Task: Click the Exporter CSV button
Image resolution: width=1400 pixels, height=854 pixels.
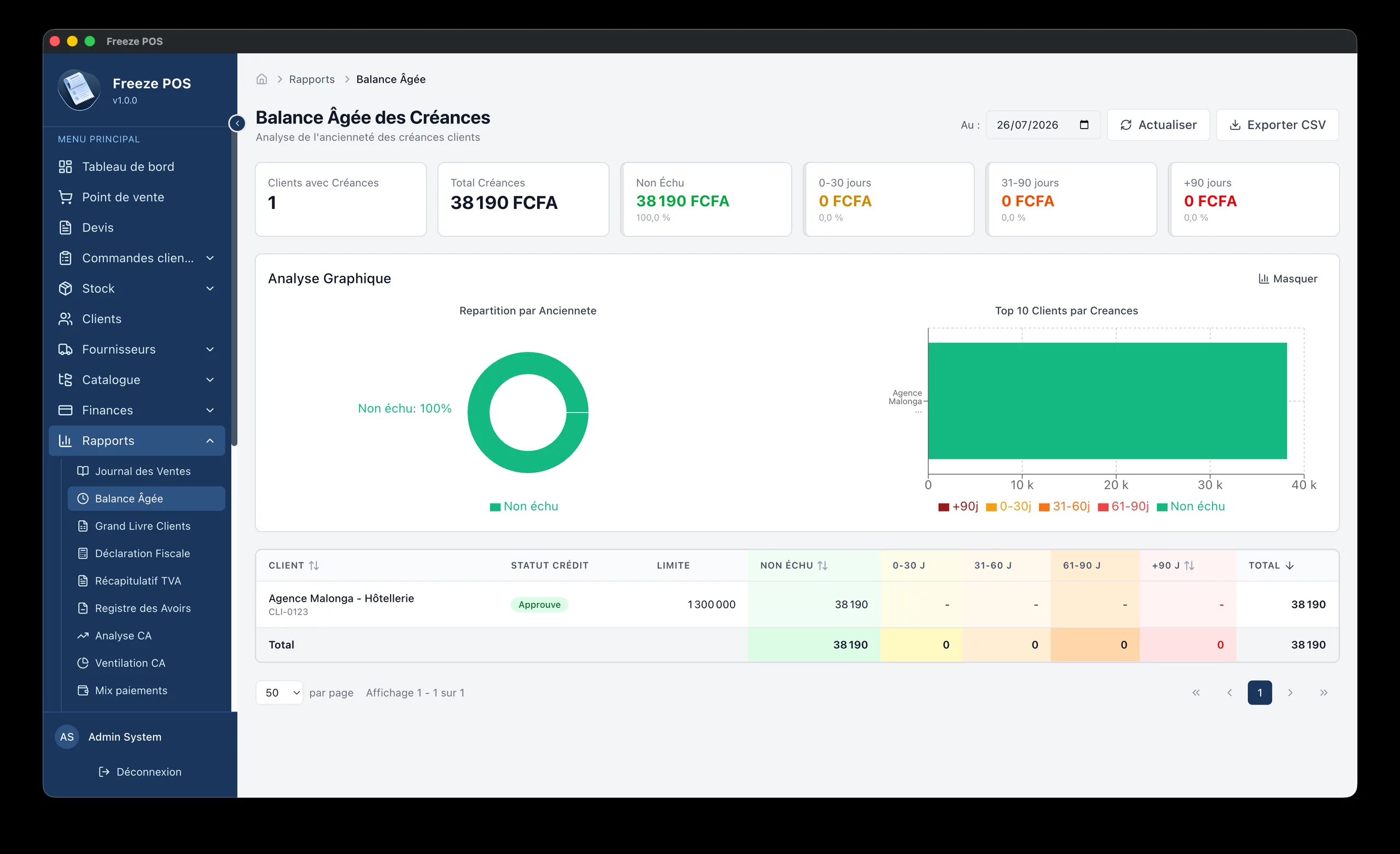Action: click(x=1277, y=125)
